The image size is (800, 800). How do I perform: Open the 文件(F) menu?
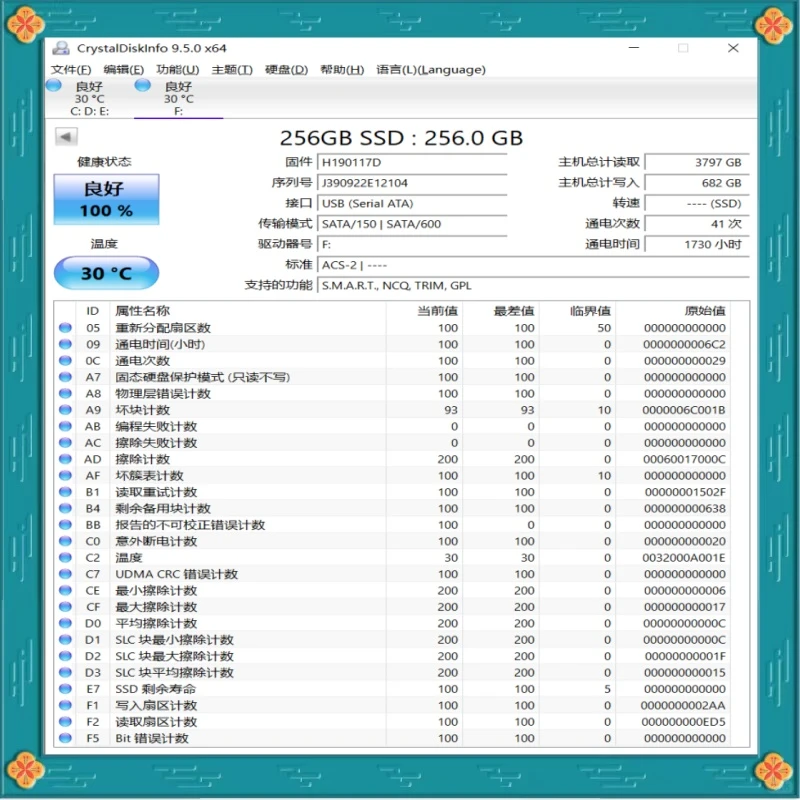[74, 69]
